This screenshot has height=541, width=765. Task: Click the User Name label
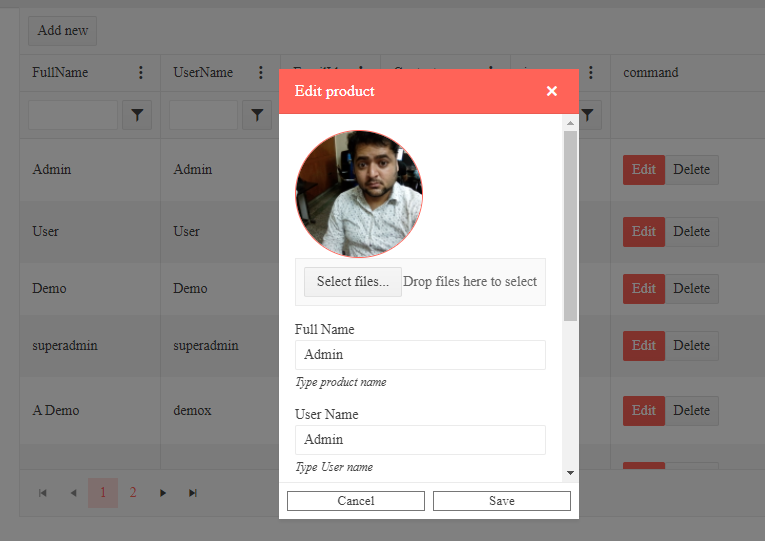point(326,415)
